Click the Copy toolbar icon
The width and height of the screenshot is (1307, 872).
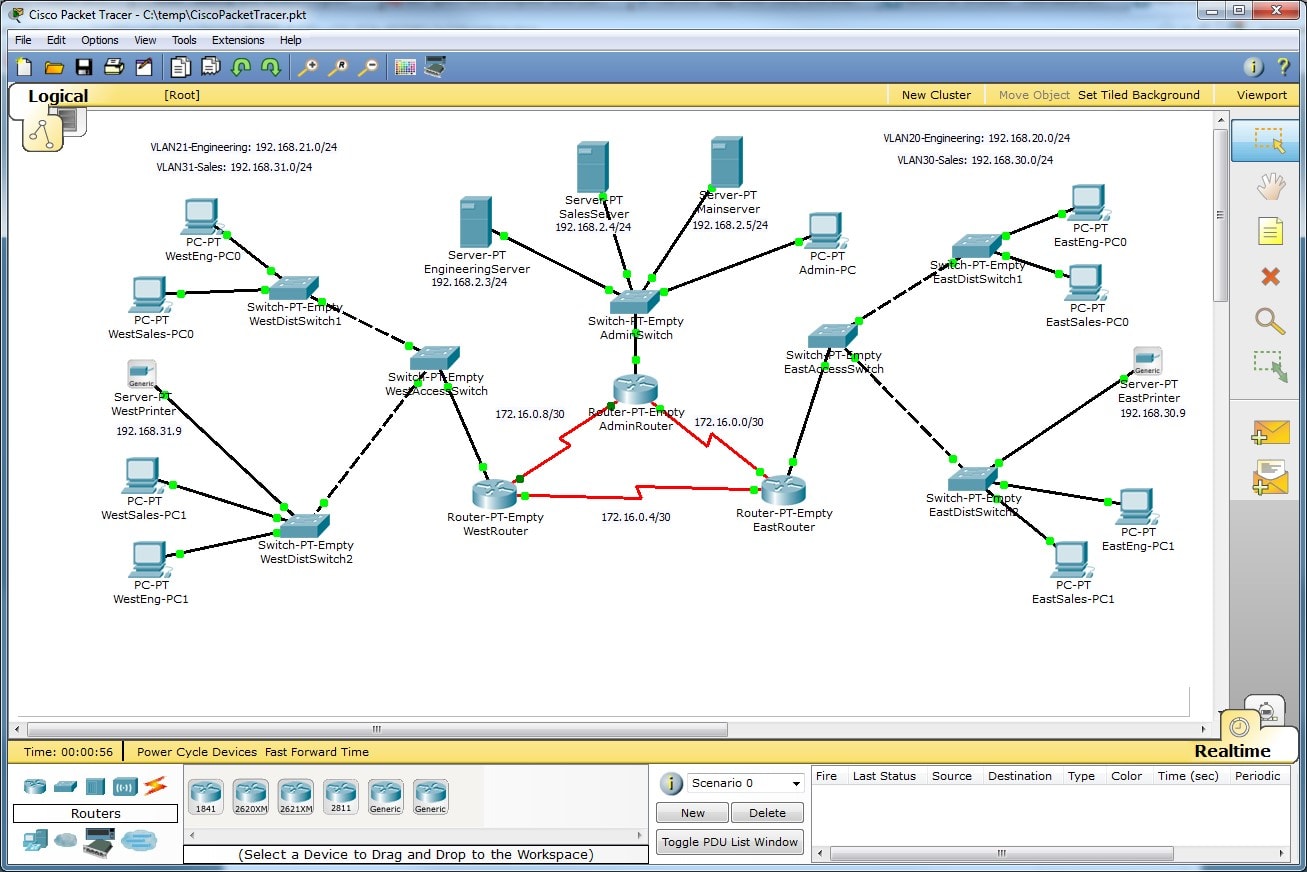coord(180,67)
